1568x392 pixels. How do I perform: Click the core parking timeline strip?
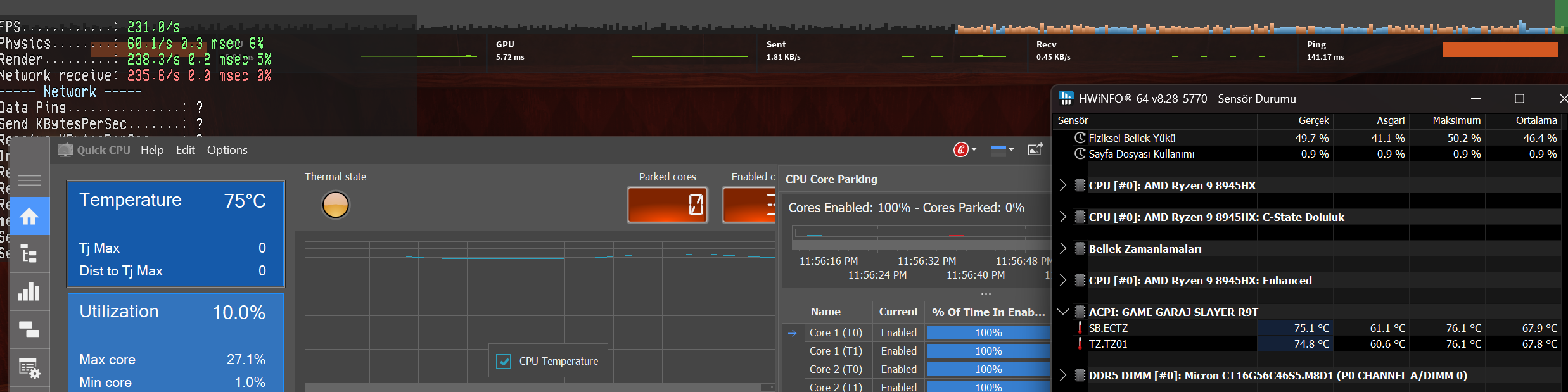pyautogui.click(x=922, y=234)
